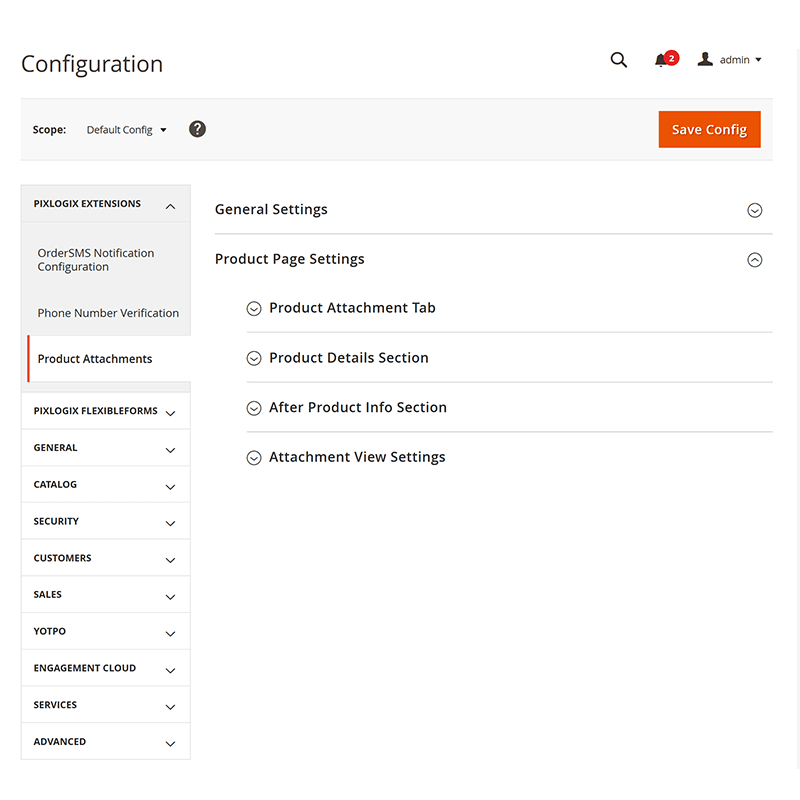Expand the Catalog sidebar section
The height and width of the screenshot is (800, 800).
105,484
